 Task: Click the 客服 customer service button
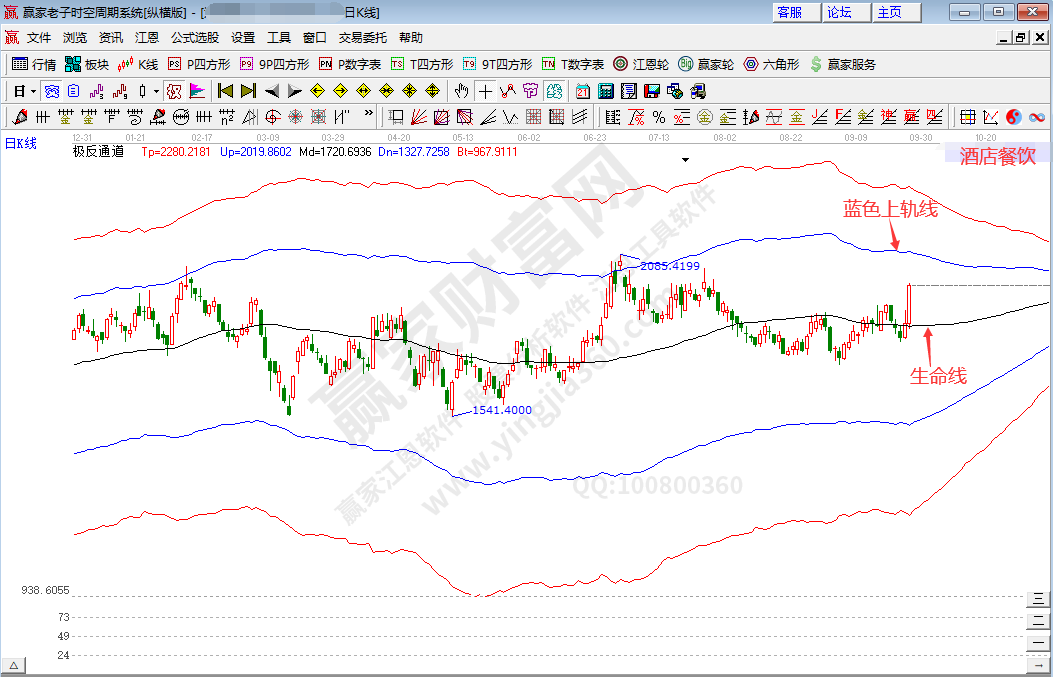tap(789, 12)
